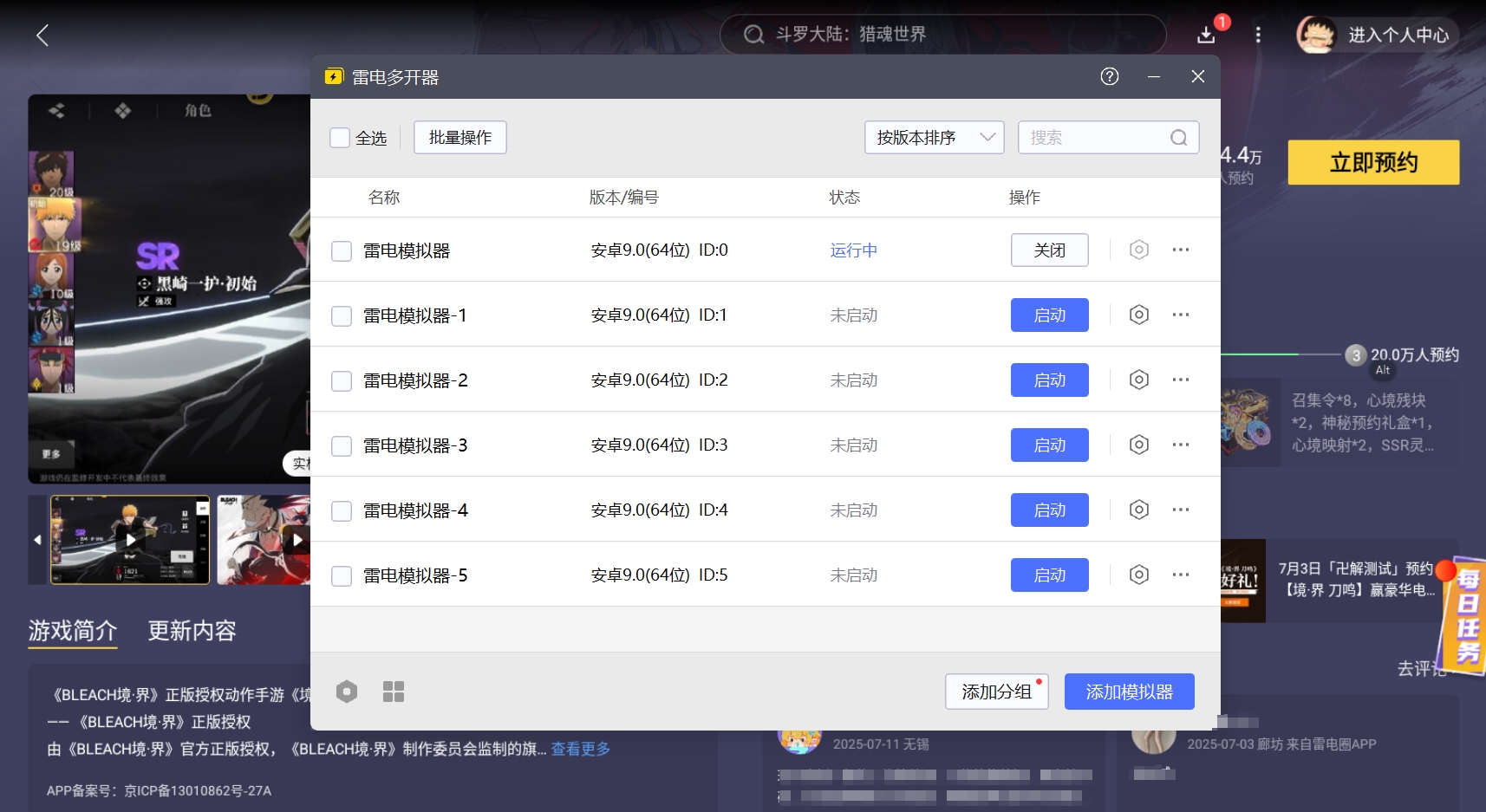Image resolution: width=1486 pixels, height=812 pixels.
Task: Open the download manager icon
Action: point(1206,35)
